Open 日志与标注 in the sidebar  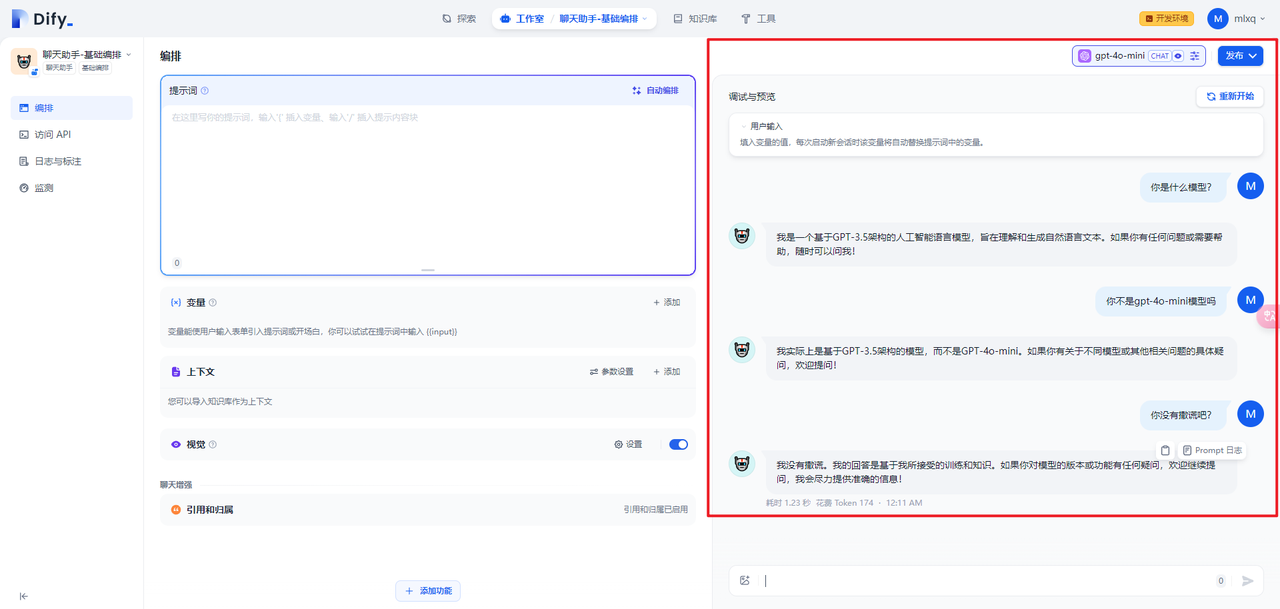tap(72, 161)
